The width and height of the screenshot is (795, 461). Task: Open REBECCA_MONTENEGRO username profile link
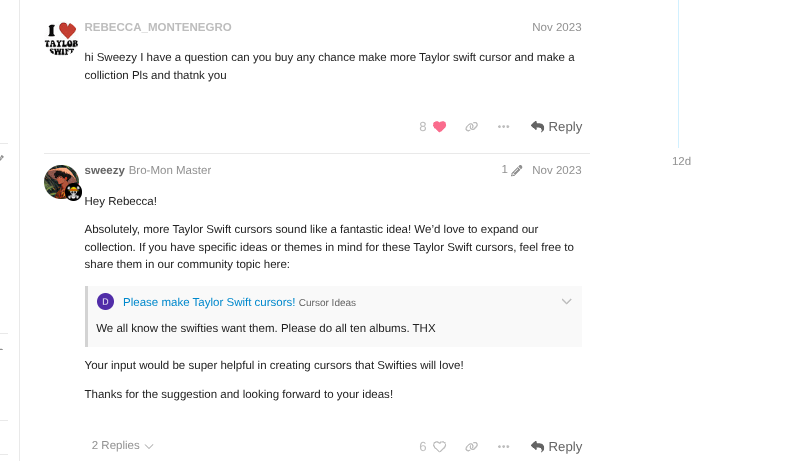(x=158, y=27)
